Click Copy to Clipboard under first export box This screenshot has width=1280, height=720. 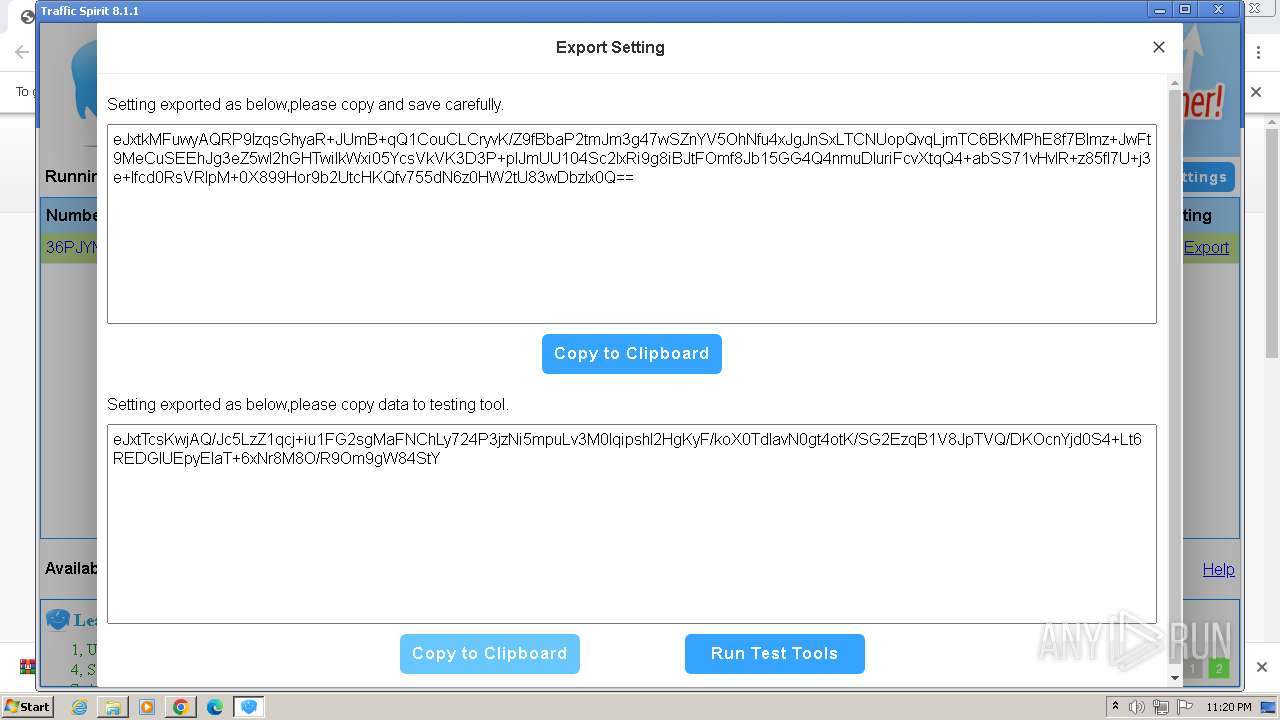click(631, 354)
